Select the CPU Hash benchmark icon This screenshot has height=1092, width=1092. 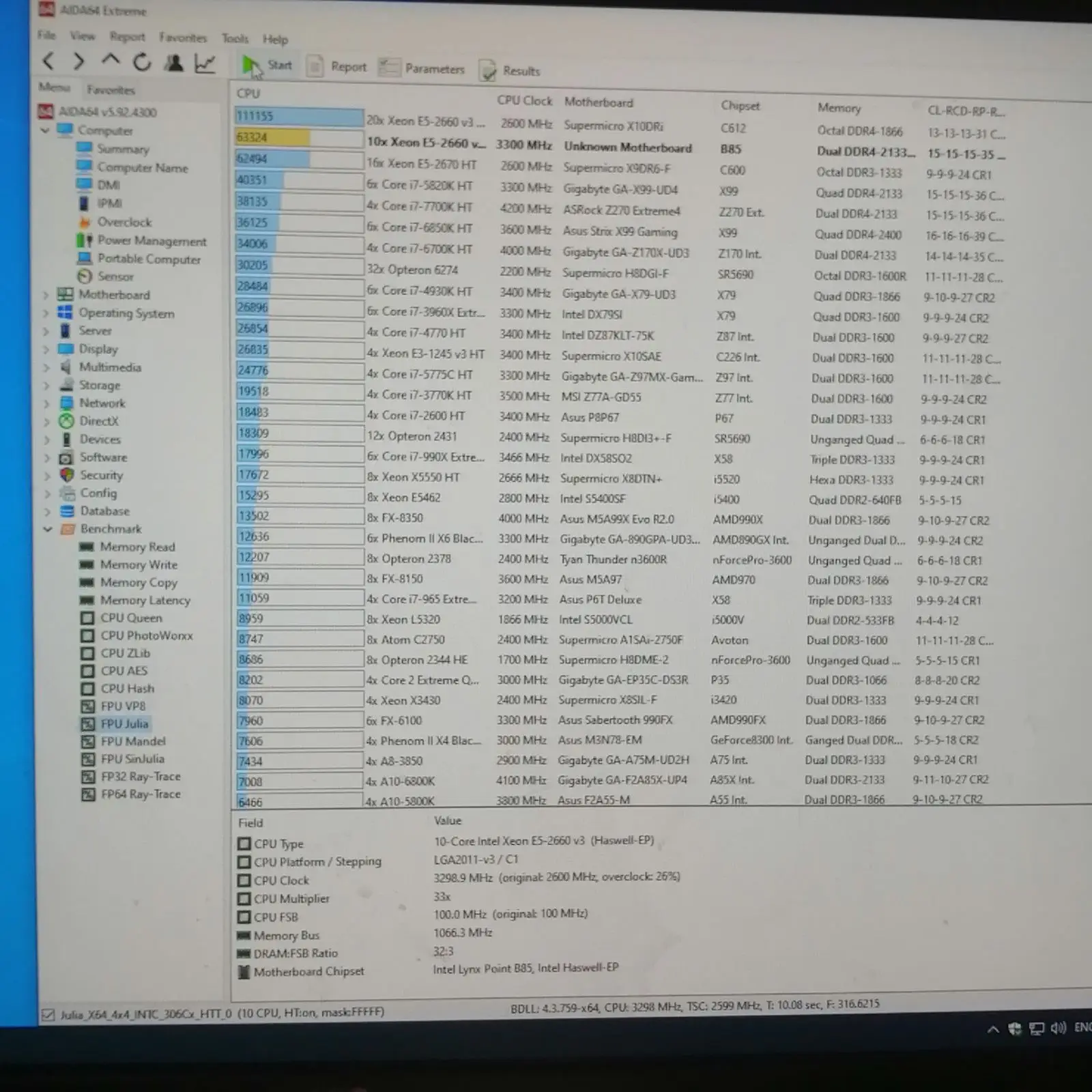(x=87, y=689)
